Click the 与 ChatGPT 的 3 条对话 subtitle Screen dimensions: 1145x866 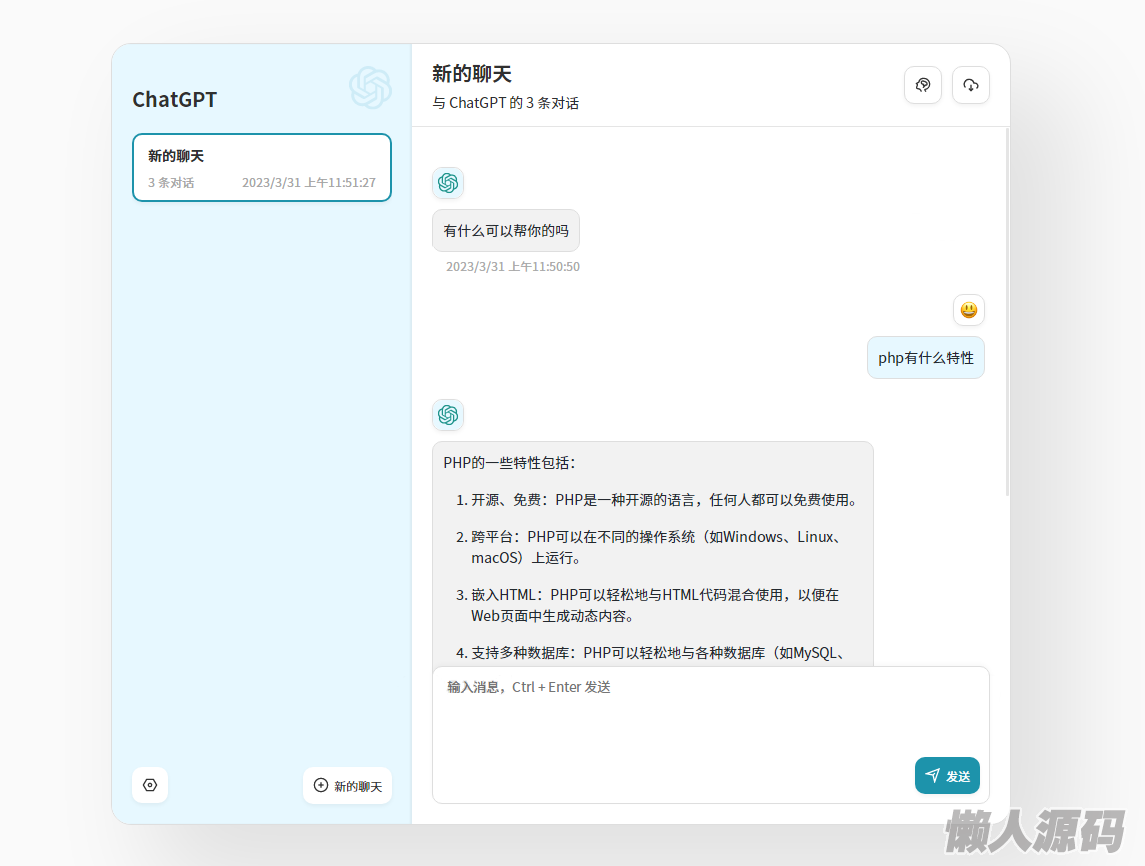(505, 103)
